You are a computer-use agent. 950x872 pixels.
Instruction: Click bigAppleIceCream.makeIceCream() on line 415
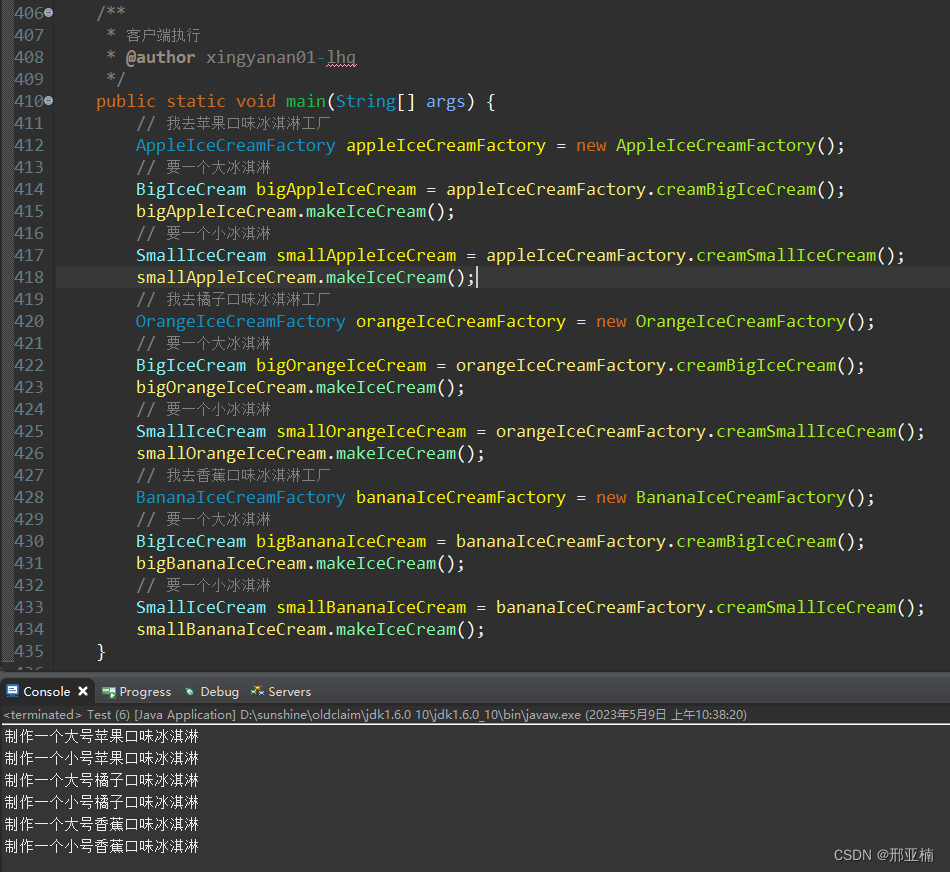295,211
